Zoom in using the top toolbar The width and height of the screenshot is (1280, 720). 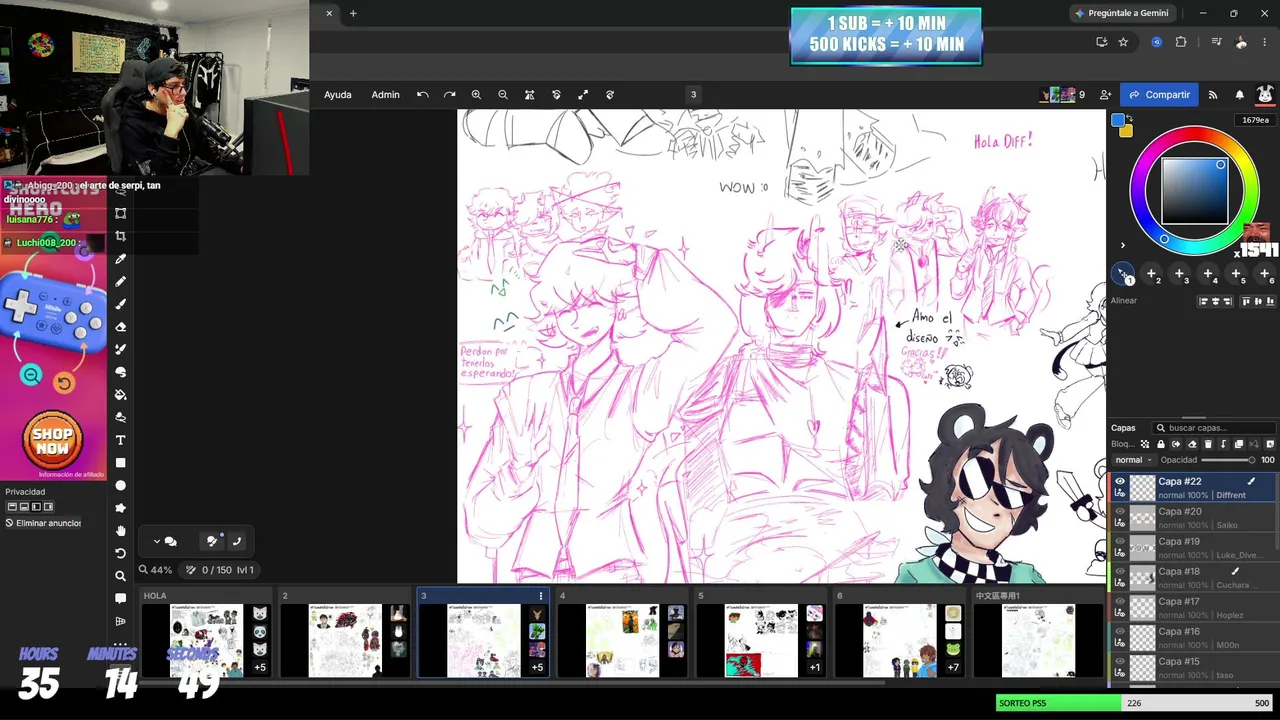click(x=476, y=95)
